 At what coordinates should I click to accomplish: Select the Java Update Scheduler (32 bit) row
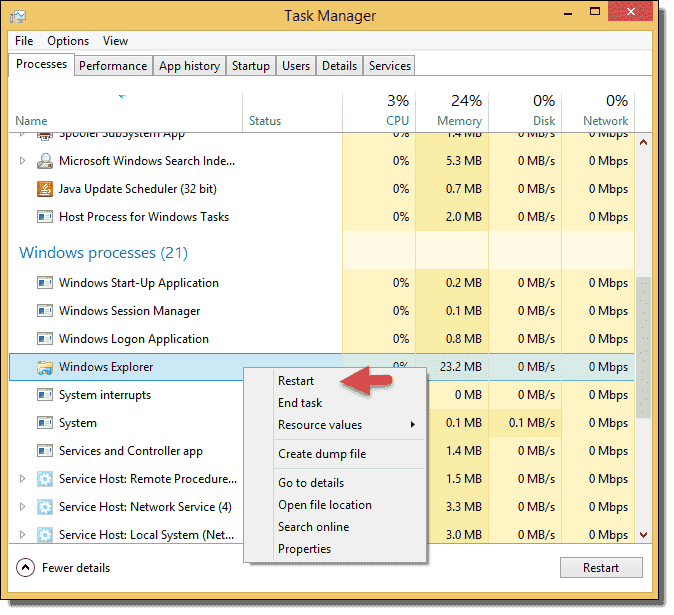tap(322, 189)
